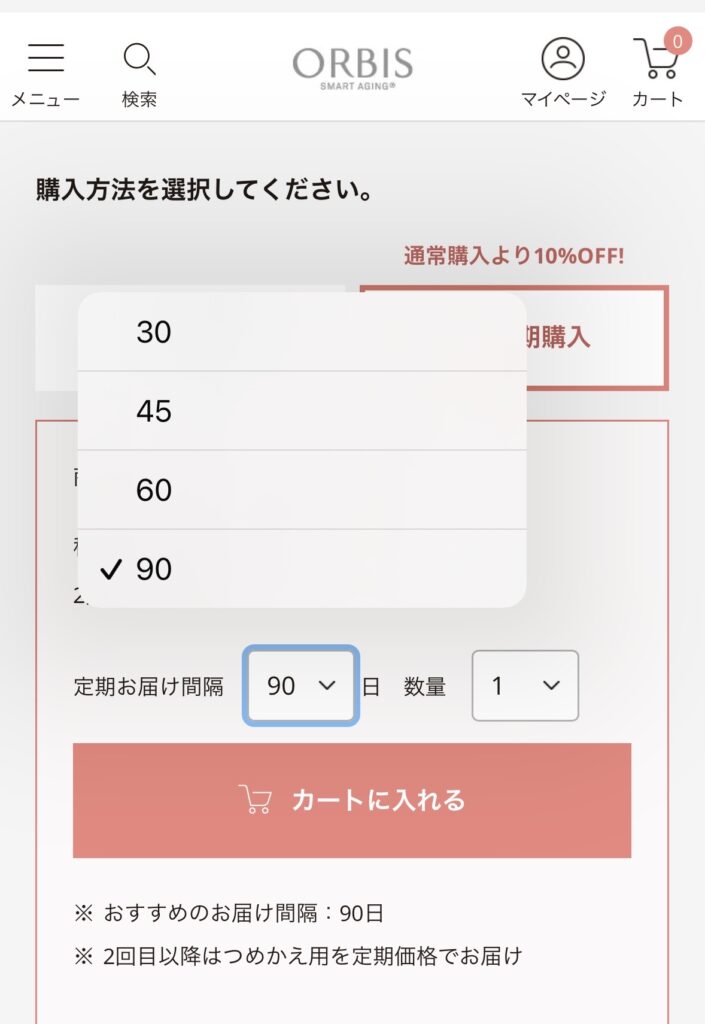Click chevron of the 90 selector
Viewport: 705px width, 1024px height.
[x=327, y=686]
